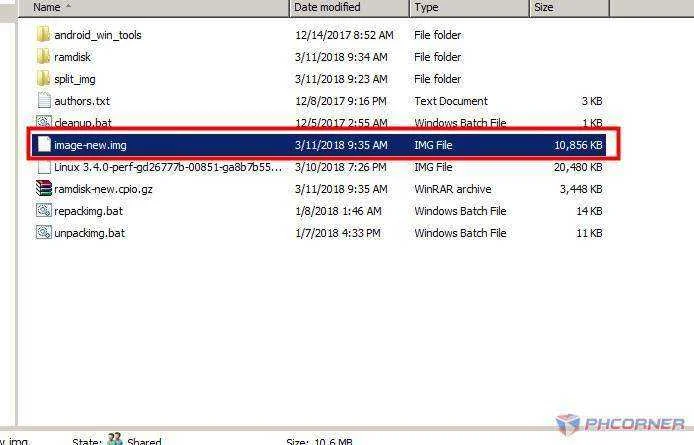Click the split_img folder icon

pos(43,79)
